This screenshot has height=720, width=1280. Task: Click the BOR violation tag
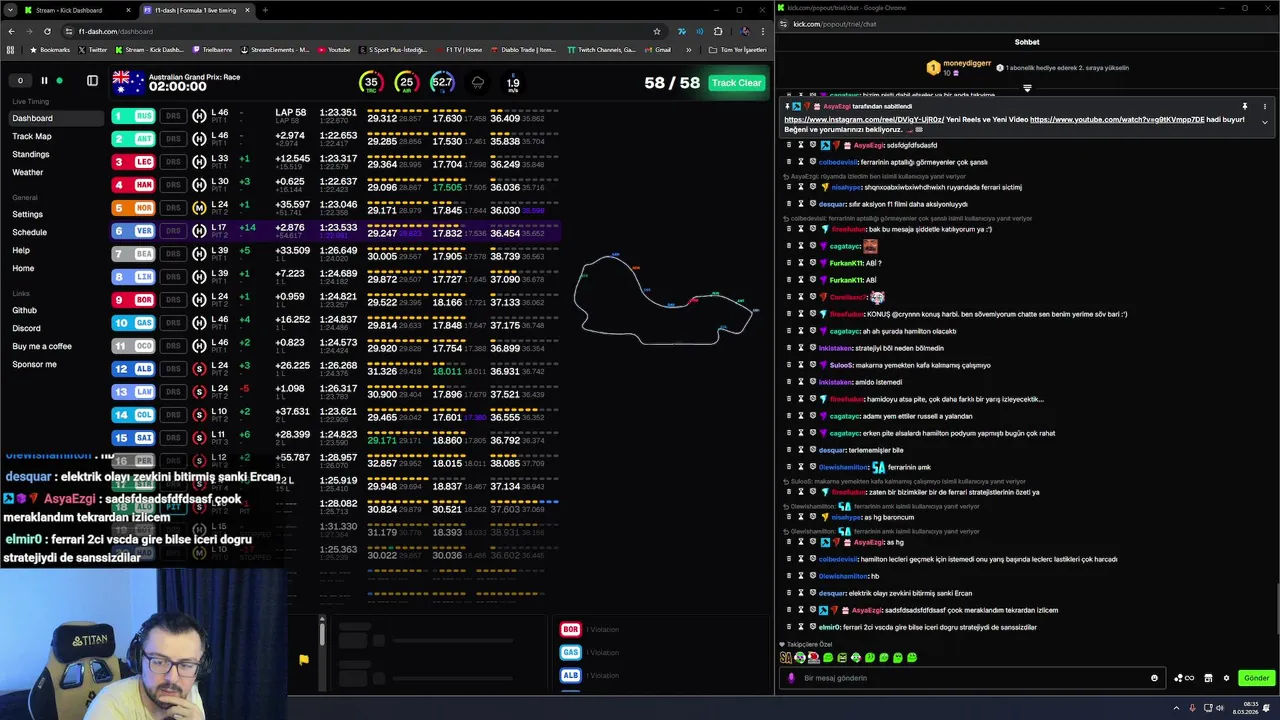[570, 629]
